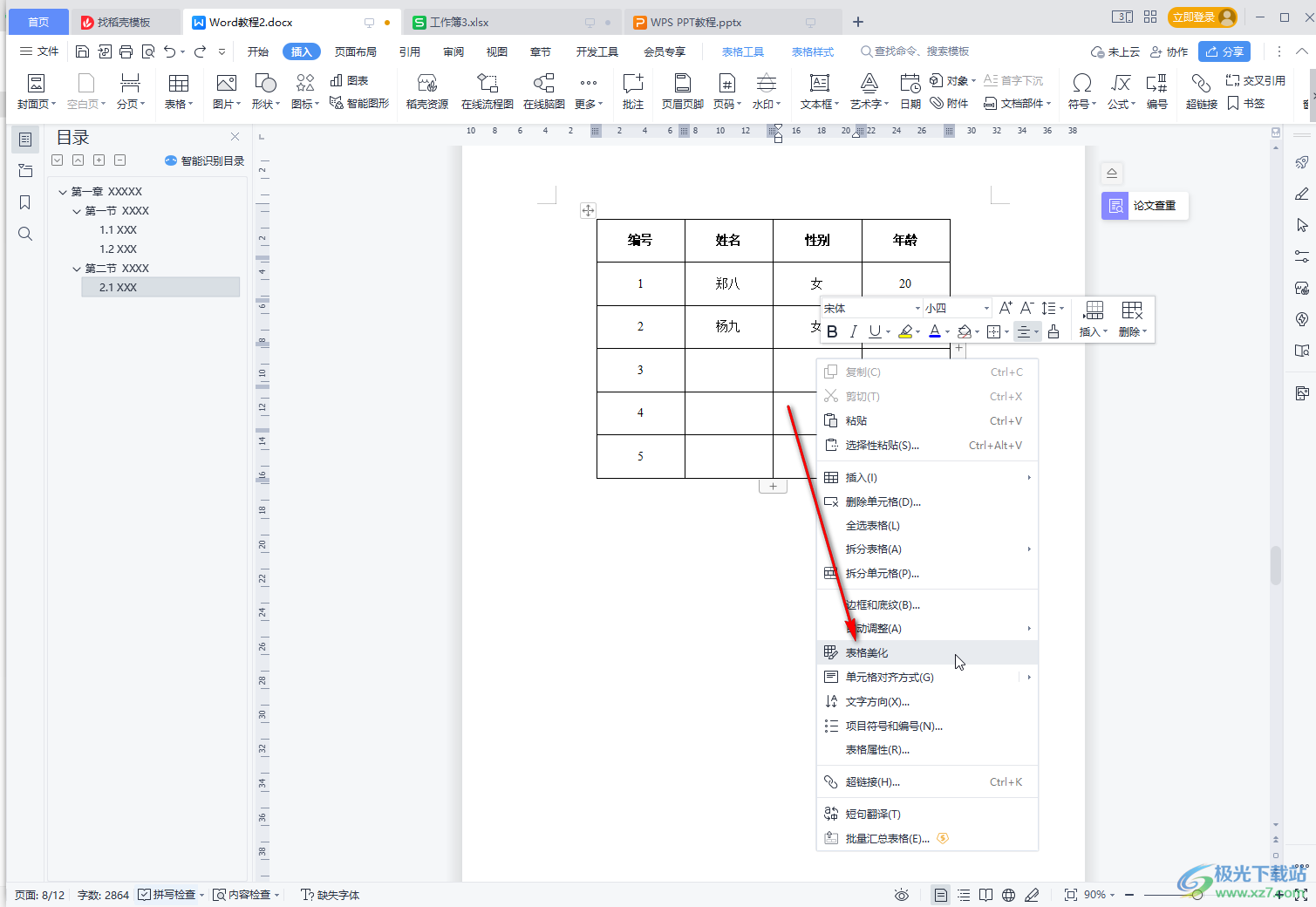Viewport: 1316px width, 907px height.
Task: Click the Online Flowchart (在线流程图) icon
Action: click(x=487, y=92)
